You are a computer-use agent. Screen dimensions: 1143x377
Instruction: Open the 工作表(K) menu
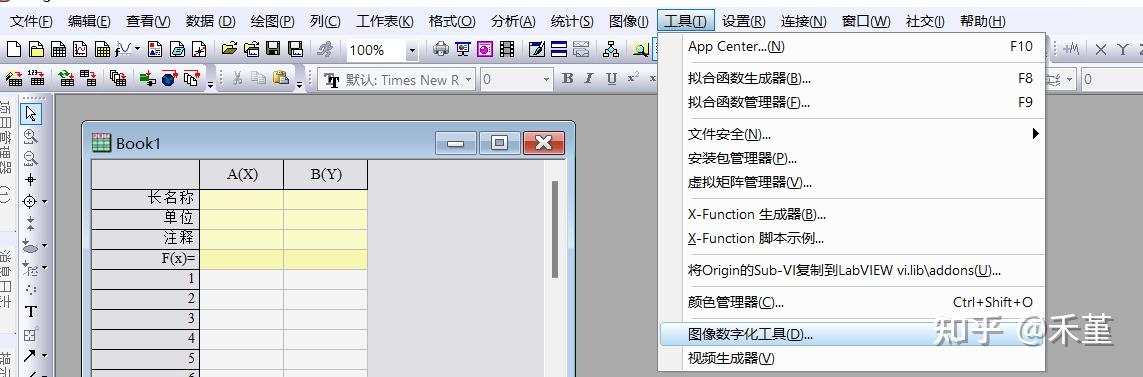point(385,22)
